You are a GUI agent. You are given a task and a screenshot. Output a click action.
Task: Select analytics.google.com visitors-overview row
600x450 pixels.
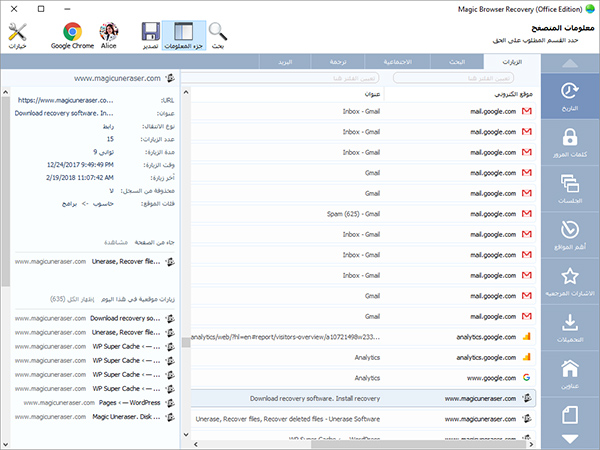tap(363, 337)
